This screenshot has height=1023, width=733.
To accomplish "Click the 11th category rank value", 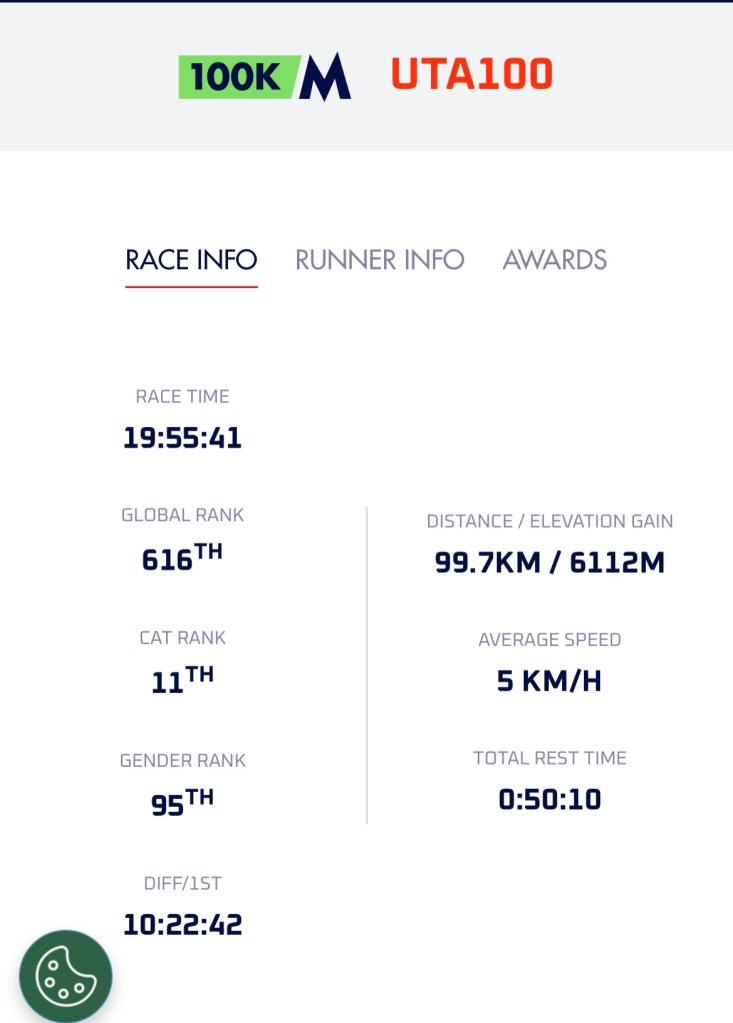I will [182, 680].
